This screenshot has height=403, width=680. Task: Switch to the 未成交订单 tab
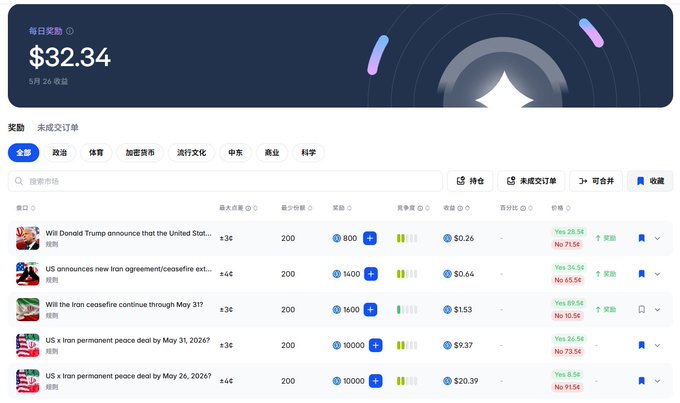click(58, 128)
